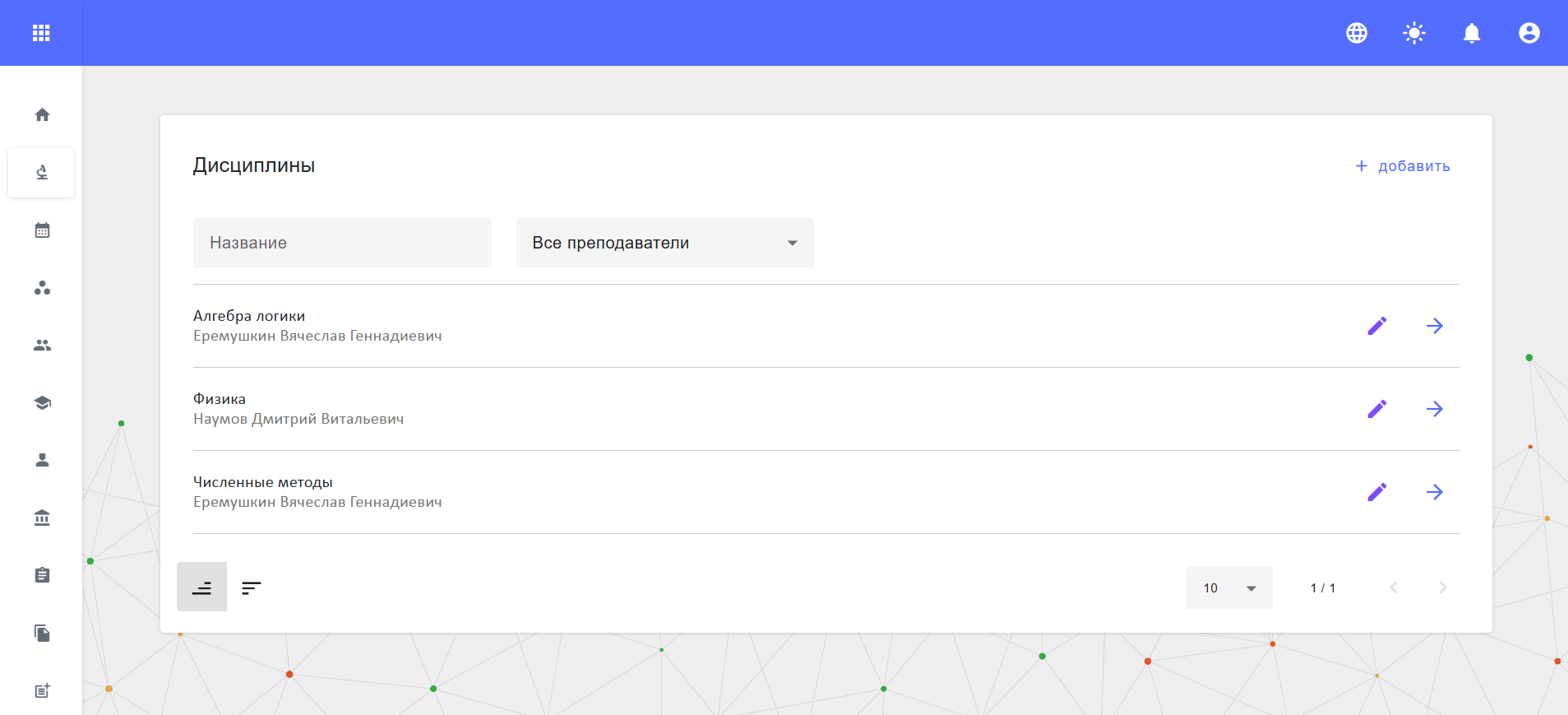Edit the Численные методы discipline
The width and height of the screenshot is (1568, 715).
coord(1377,492)
